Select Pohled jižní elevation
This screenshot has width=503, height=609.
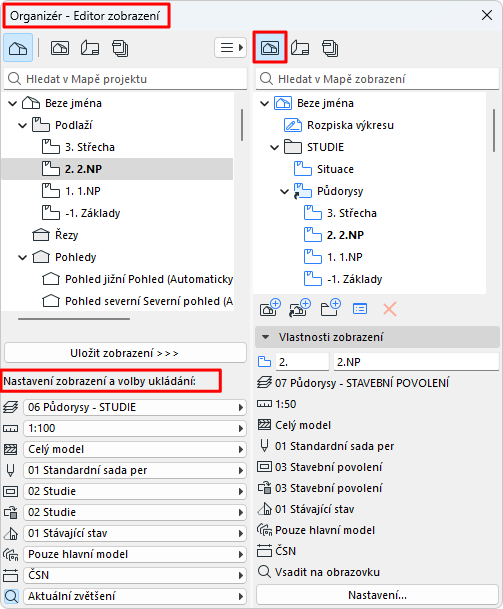point(137,279)
